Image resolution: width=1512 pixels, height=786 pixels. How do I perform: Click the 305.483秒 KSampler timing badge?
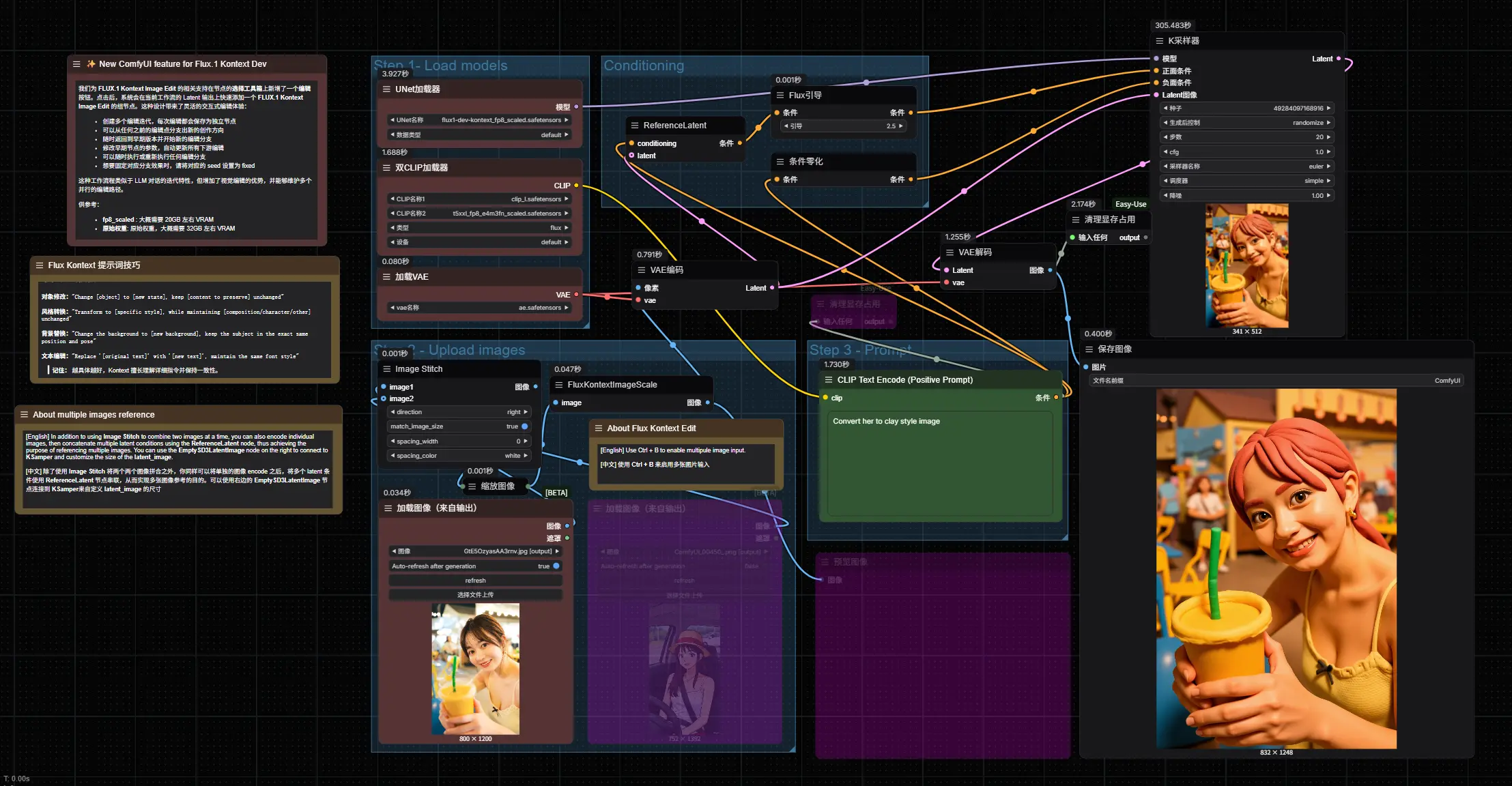(x=1173, y=25)
